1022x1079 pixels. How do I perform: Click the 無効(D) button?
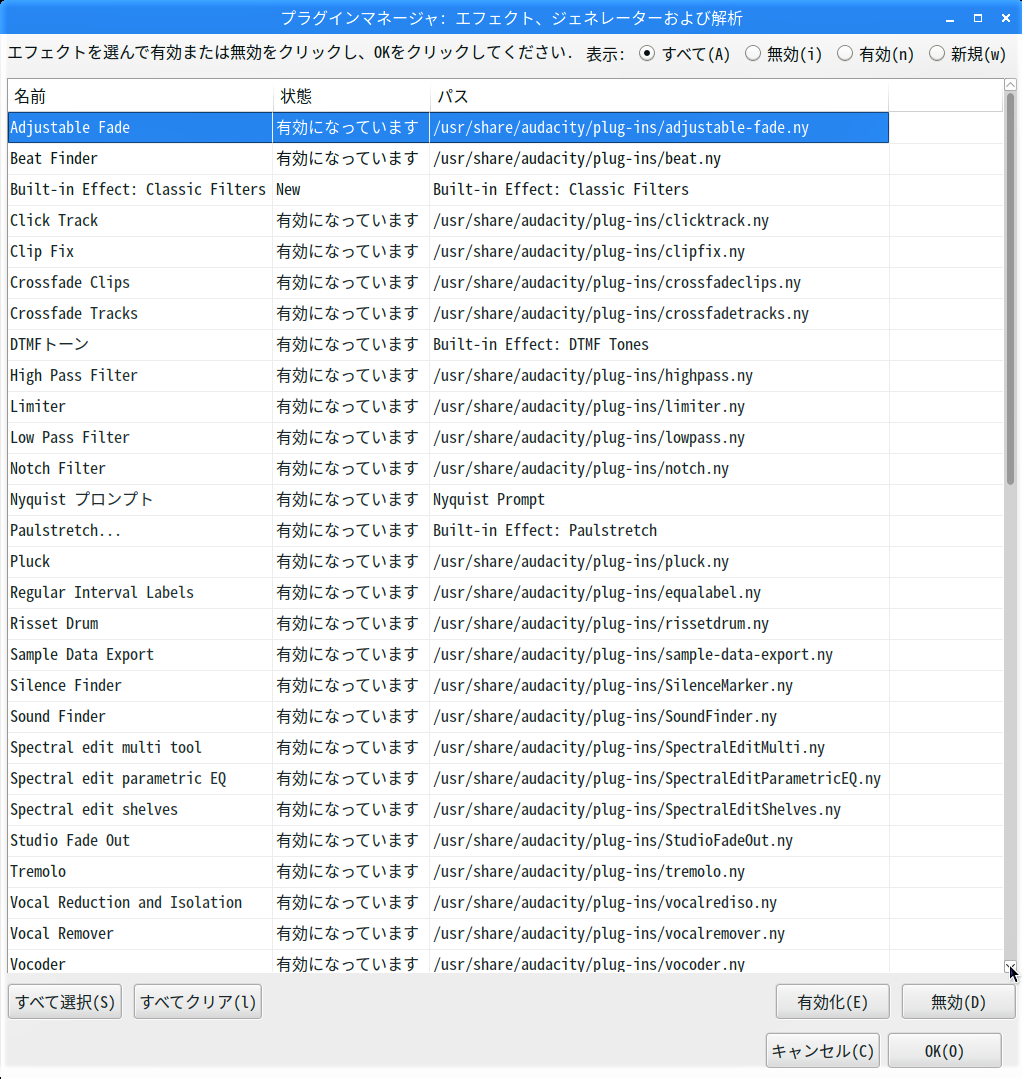click(x=958, y=1002)
